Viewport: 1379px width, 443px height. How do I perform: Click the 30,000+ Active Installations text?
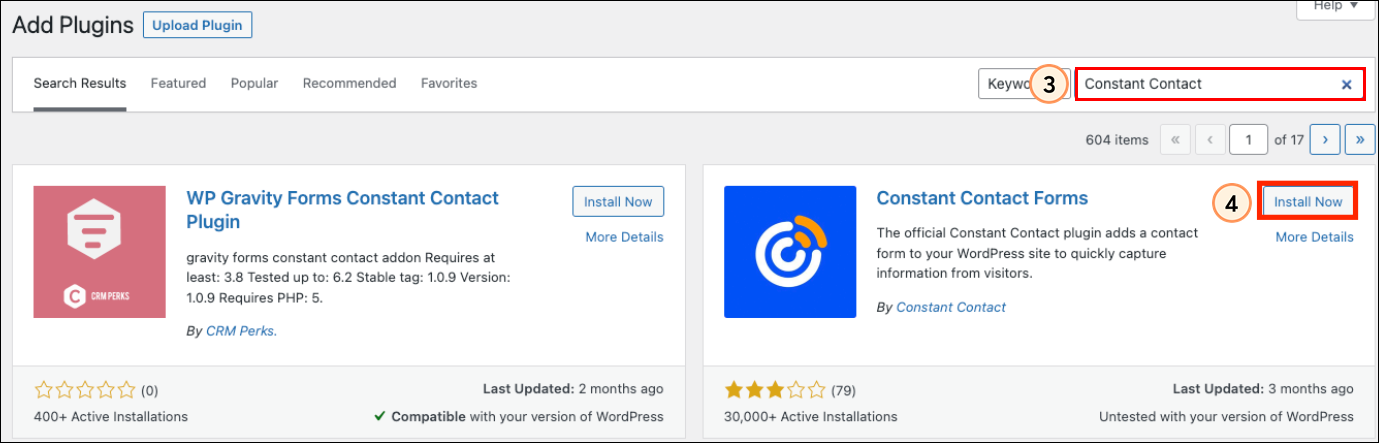tap(811, 416)
